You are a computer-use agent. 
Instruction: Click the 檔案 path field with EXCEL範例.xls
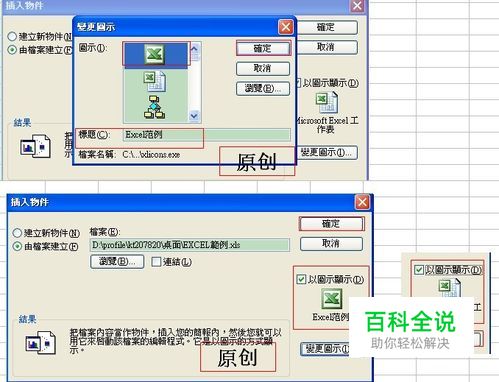[x=190, y=245]
